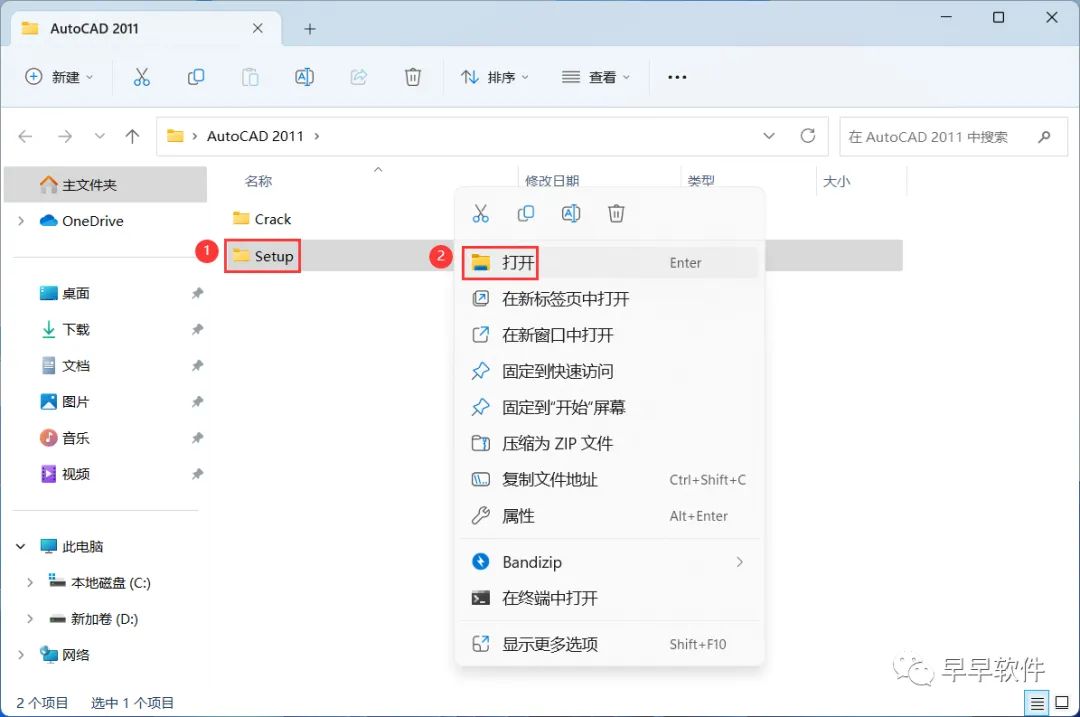Choose 在新窗口中打开 in the context menu
Image resolution: width=1080 pixels, height=717 pixels.
coord(610,335)
